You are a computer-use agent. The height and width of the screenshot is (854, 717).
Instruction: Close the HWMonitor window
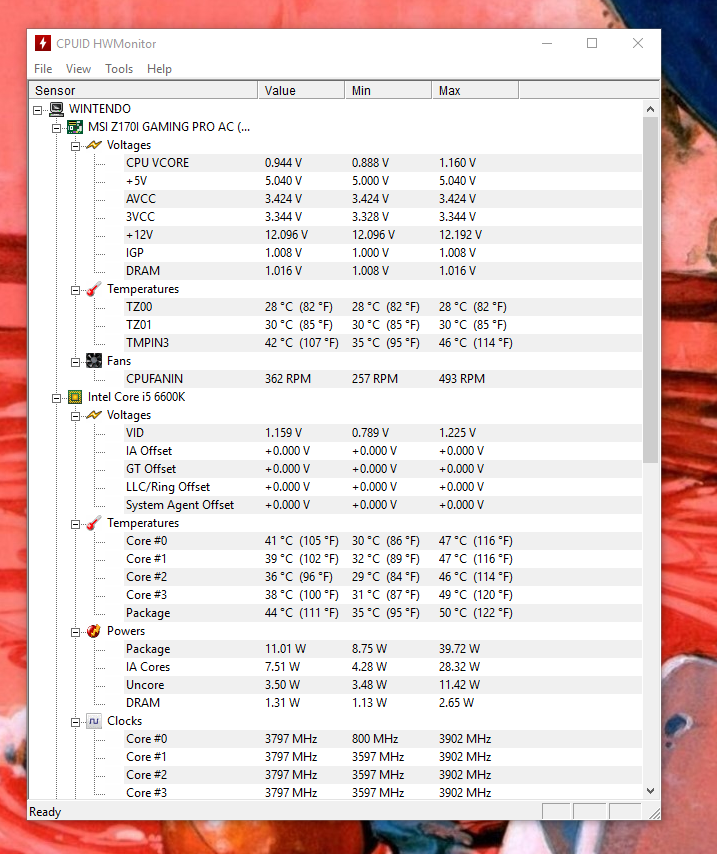[x=637, y=43]
